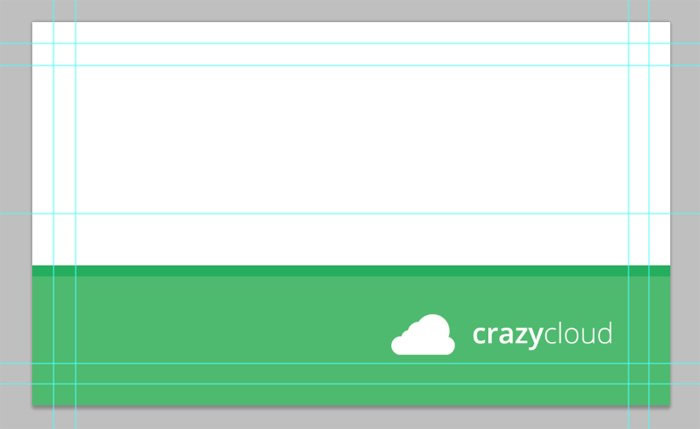Viewport: 700px width, 429px height.
Task: Click the empty white card area center
Action: pos(351,144)
